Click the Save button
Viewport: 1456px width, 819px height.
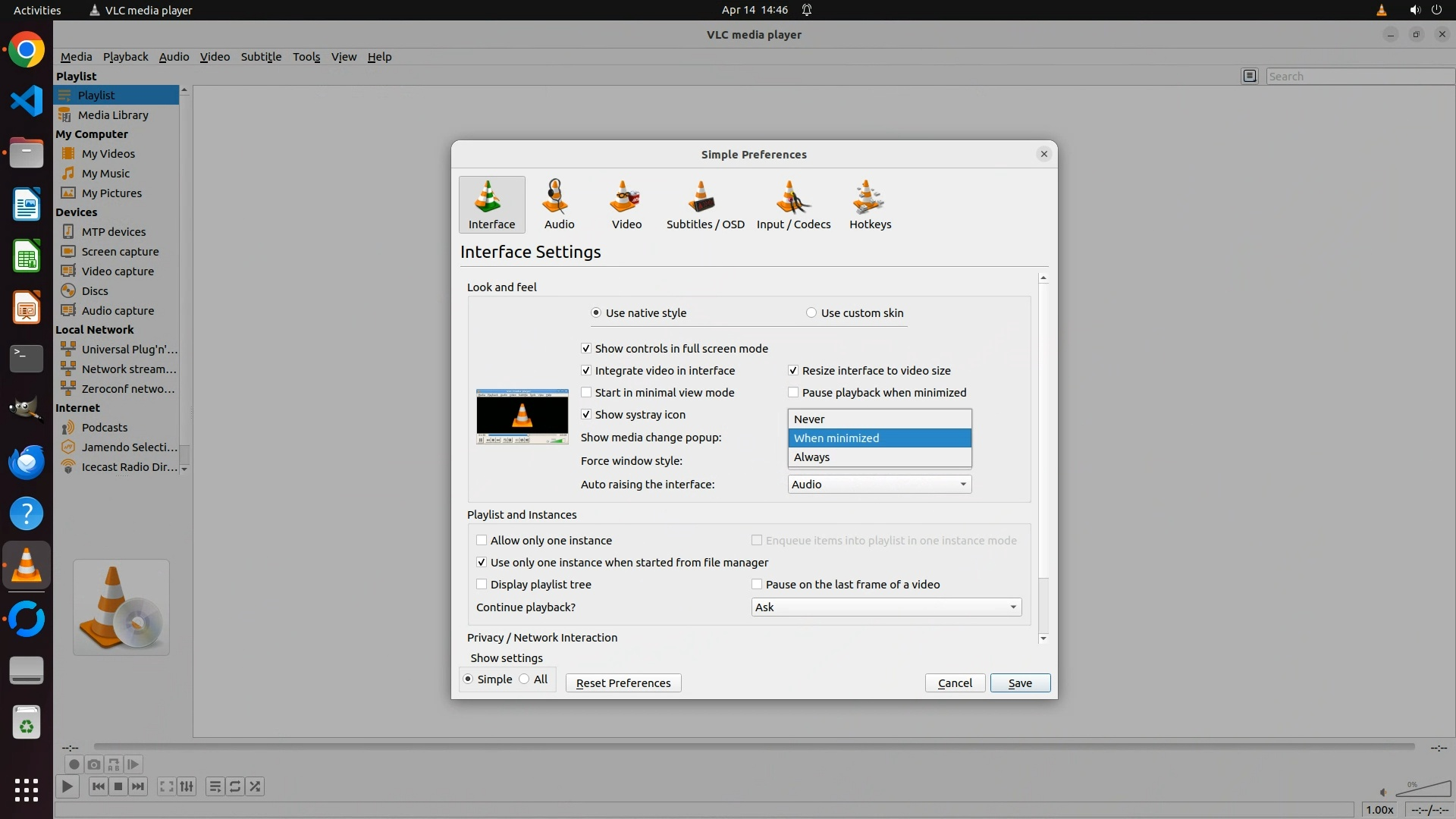tap(1019, 683)
